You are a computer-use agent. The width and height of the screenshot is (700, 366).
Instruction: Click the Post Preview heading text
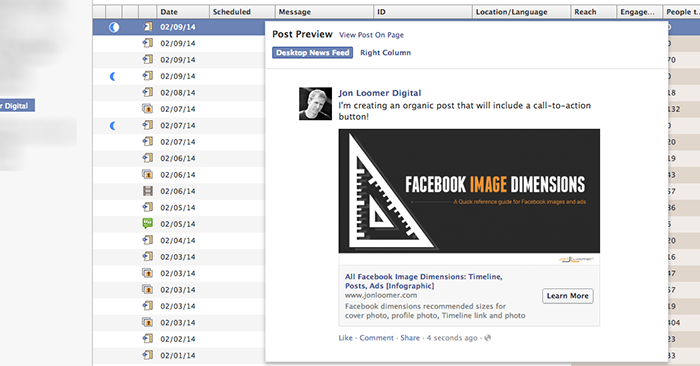coord(302,34)
